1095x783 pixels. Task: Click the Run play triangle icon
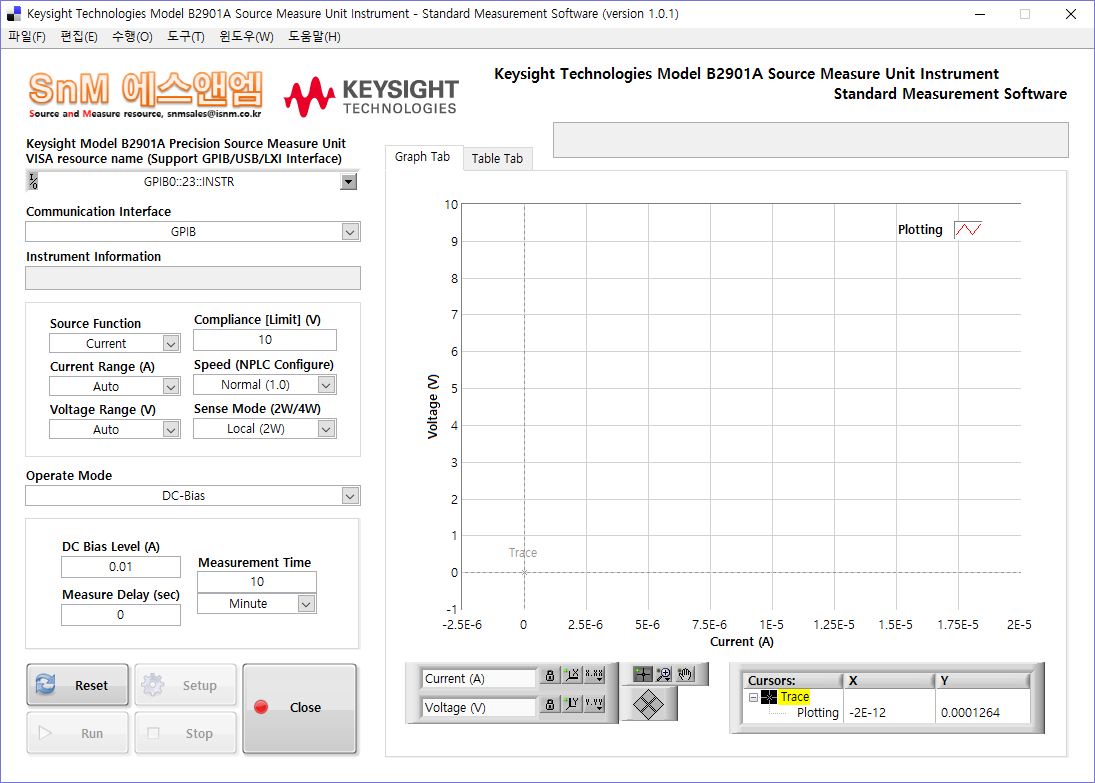click(45, 733)
